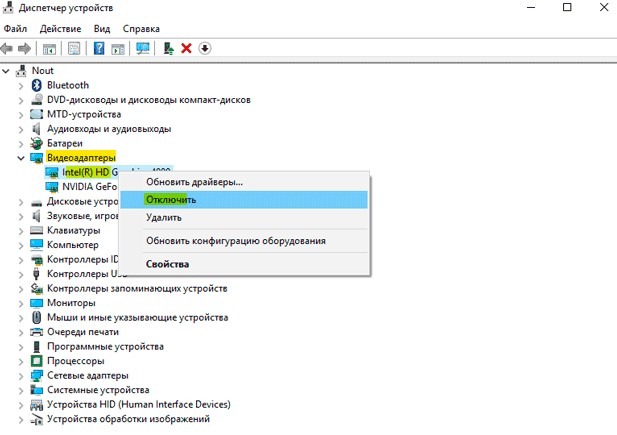Click the down arrow disable device icon
617x435 pixels.
pos(205,48)
